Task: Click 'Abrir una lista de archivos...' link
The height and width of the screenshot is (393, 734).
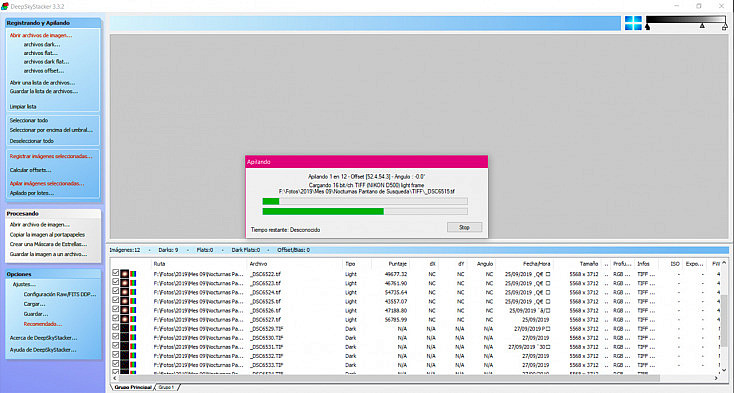Action: click(x=42, y=83)
